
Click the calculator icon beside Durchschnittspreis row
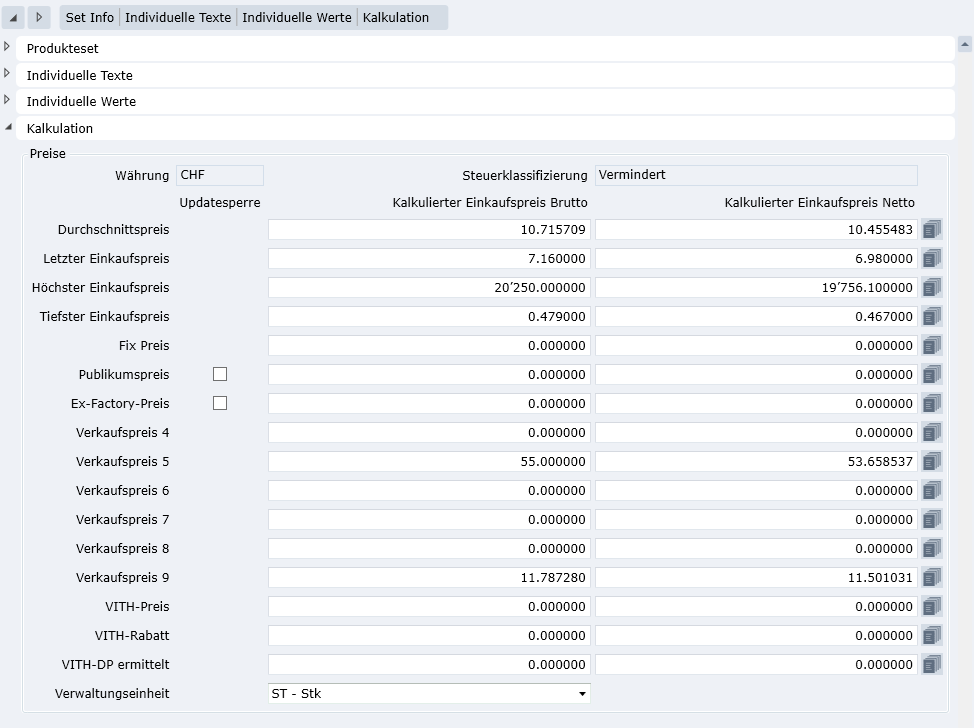pos(931,230)
